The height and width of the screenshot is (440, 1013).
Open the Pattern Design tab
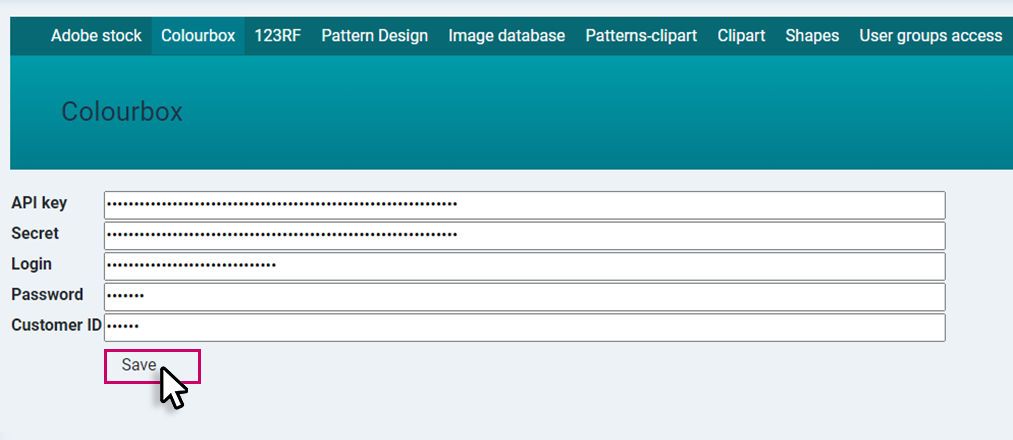[375, 36]
